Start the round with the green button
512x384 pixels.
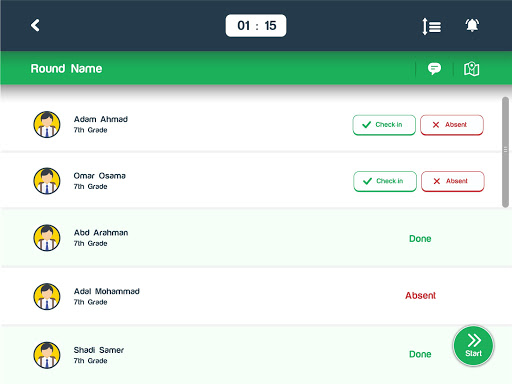pyautogui.click(x=473, y=346)
